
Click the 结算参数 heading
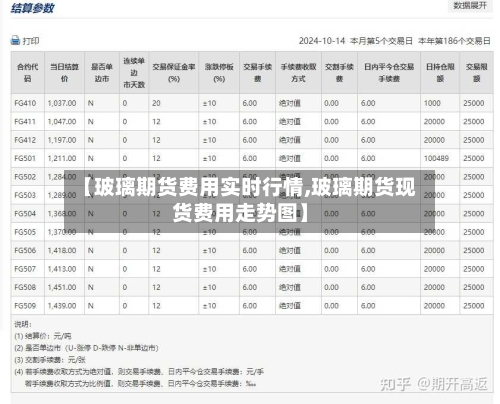coord(32,8)
